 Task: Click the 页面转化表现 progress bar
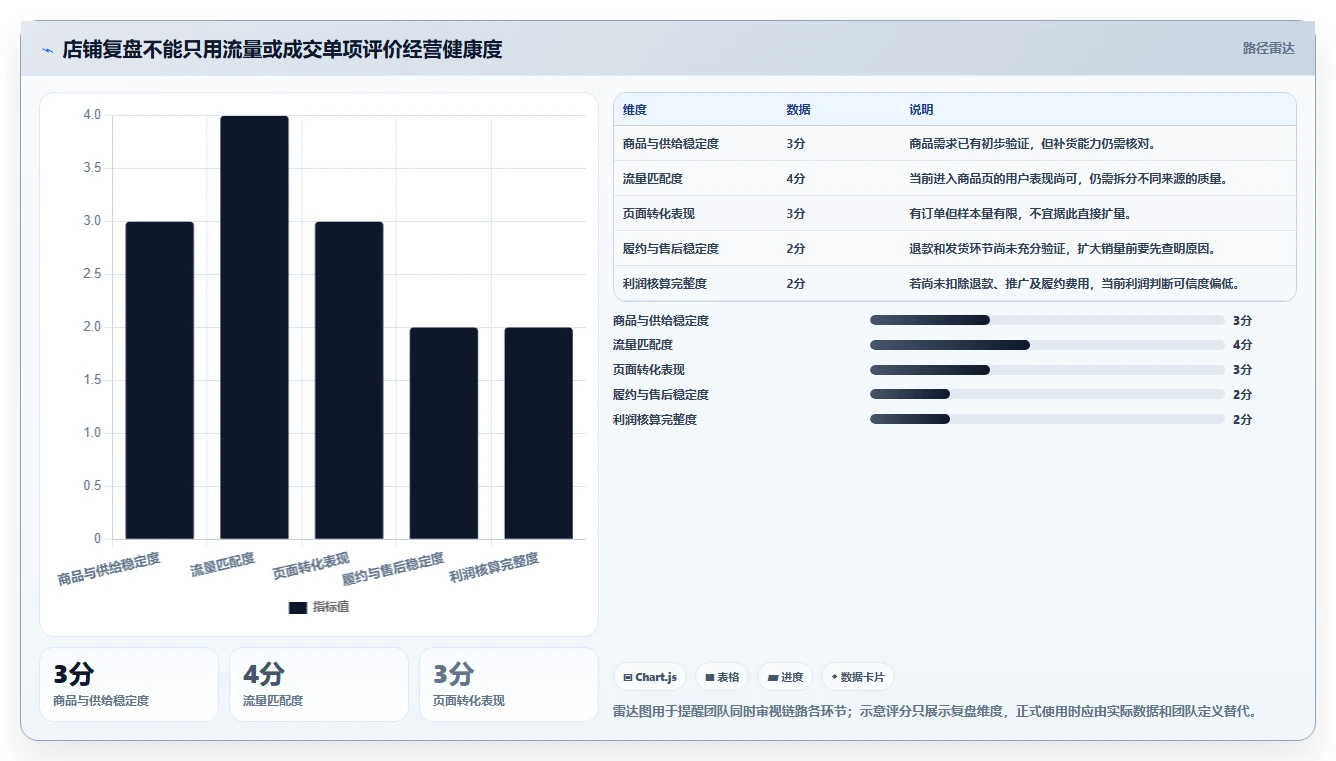coord(1047,370)
